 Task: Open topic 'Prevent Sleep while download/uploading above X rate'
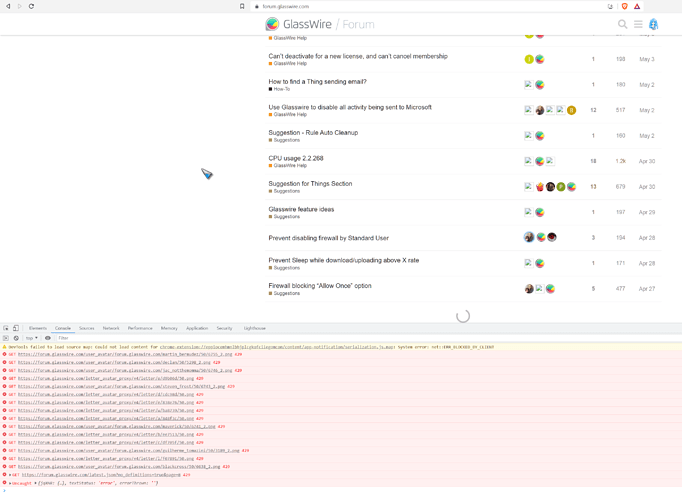(x=344, y=260)
